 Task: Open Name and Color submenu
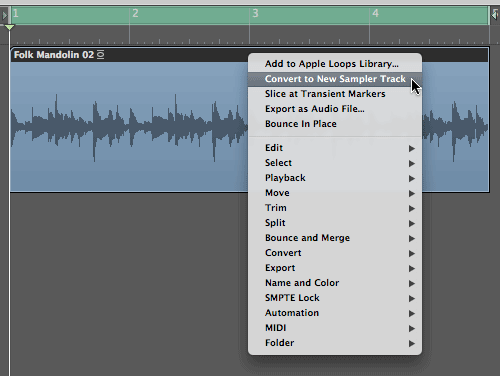point(335,283)
